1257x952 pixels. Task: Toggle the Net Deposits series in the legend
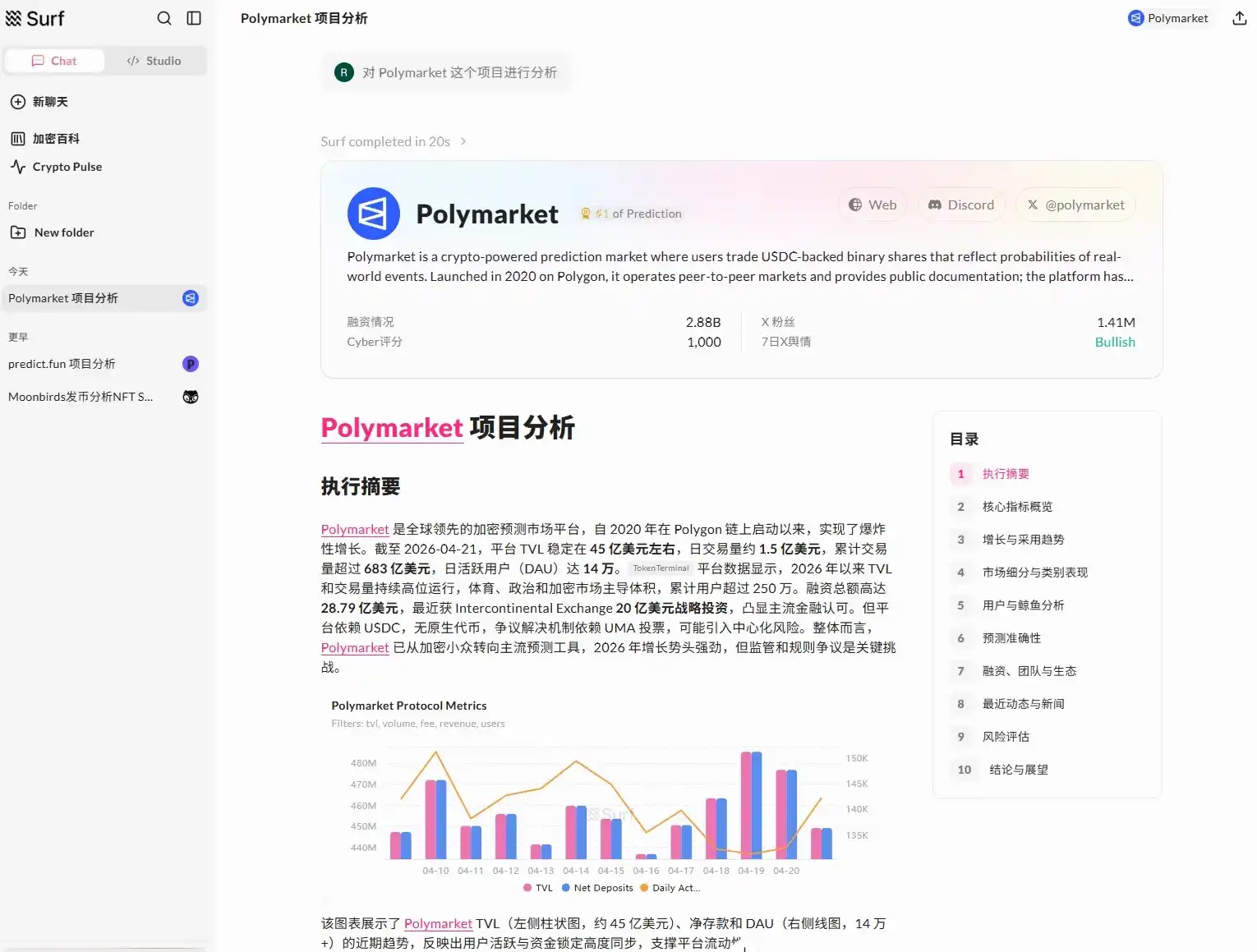597,888
